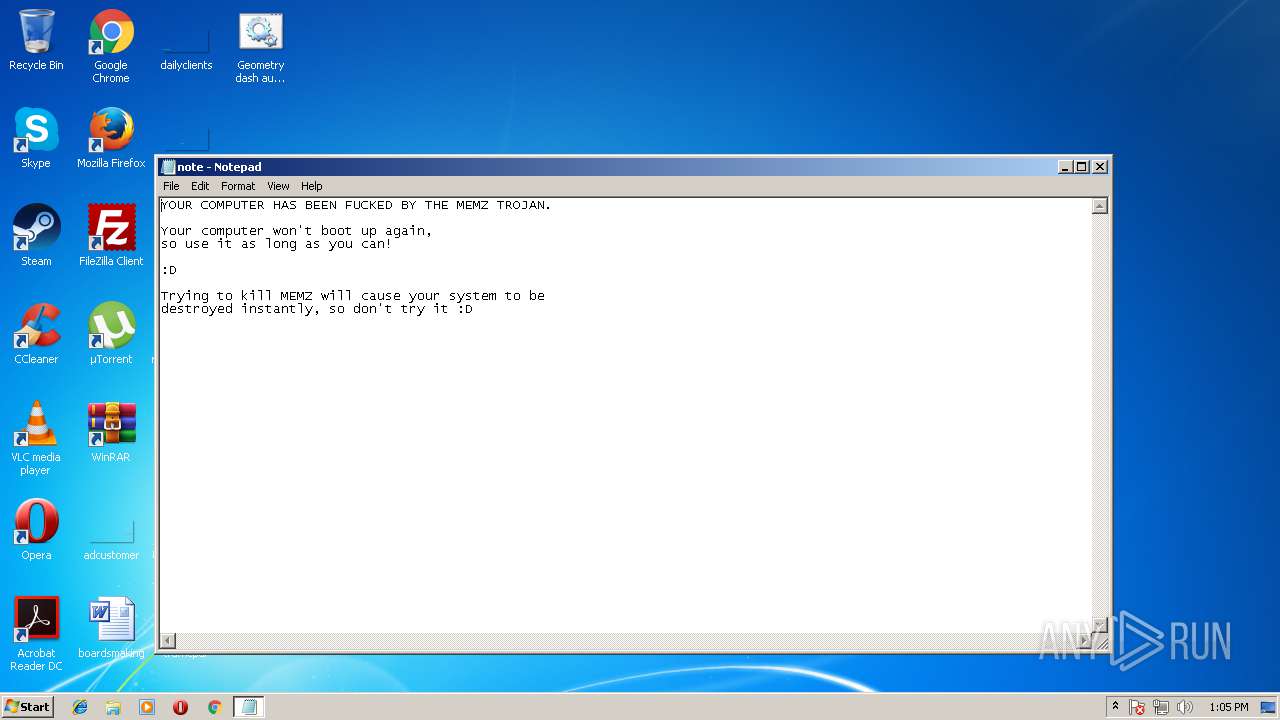Select the adcustomer desktop file
Viewport: 1280px width, 720px height.
[111, 540]
